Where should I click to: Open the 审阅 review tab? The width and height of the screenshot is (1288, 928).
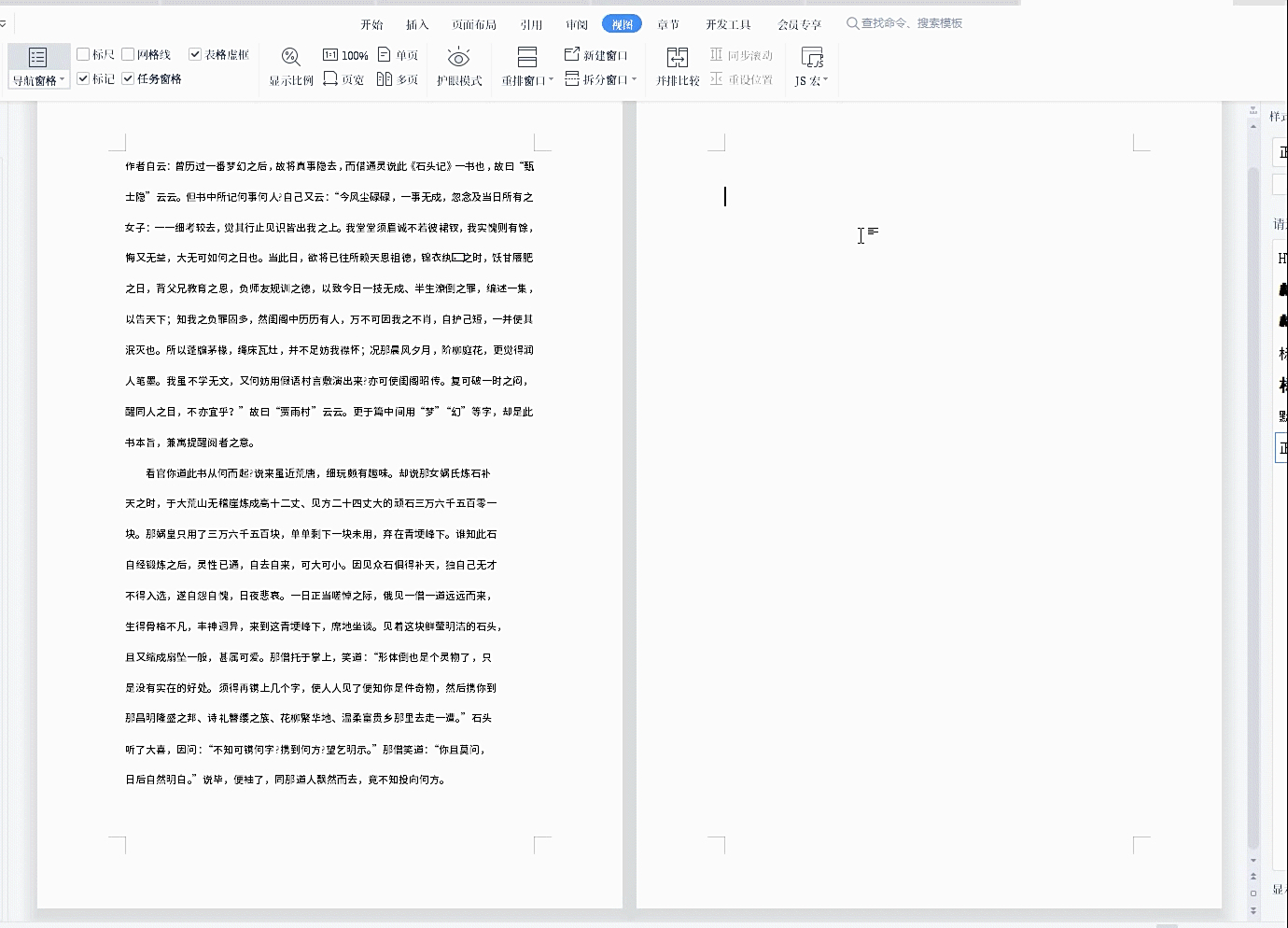tap(577, 24)
